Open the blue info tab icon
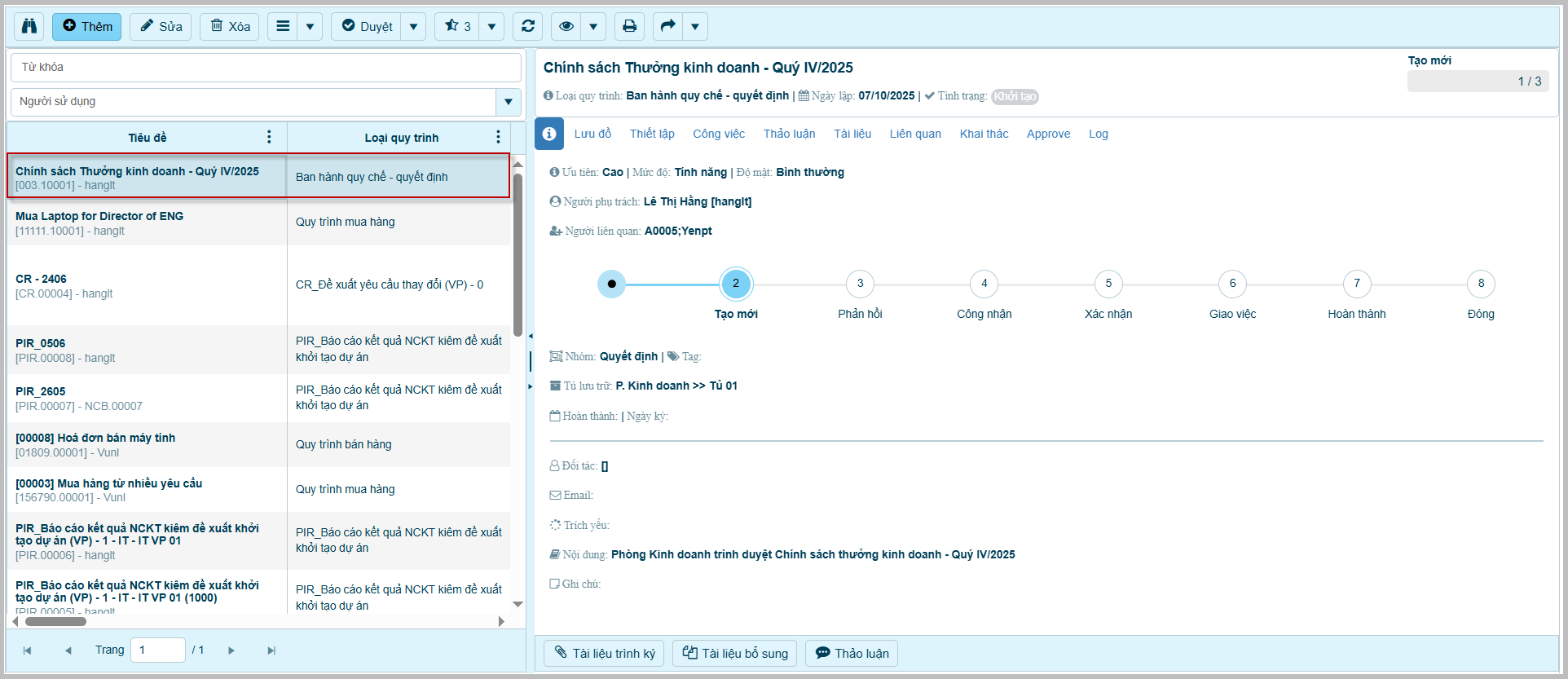The image size is (1568, 679). [x=549, y=134]
